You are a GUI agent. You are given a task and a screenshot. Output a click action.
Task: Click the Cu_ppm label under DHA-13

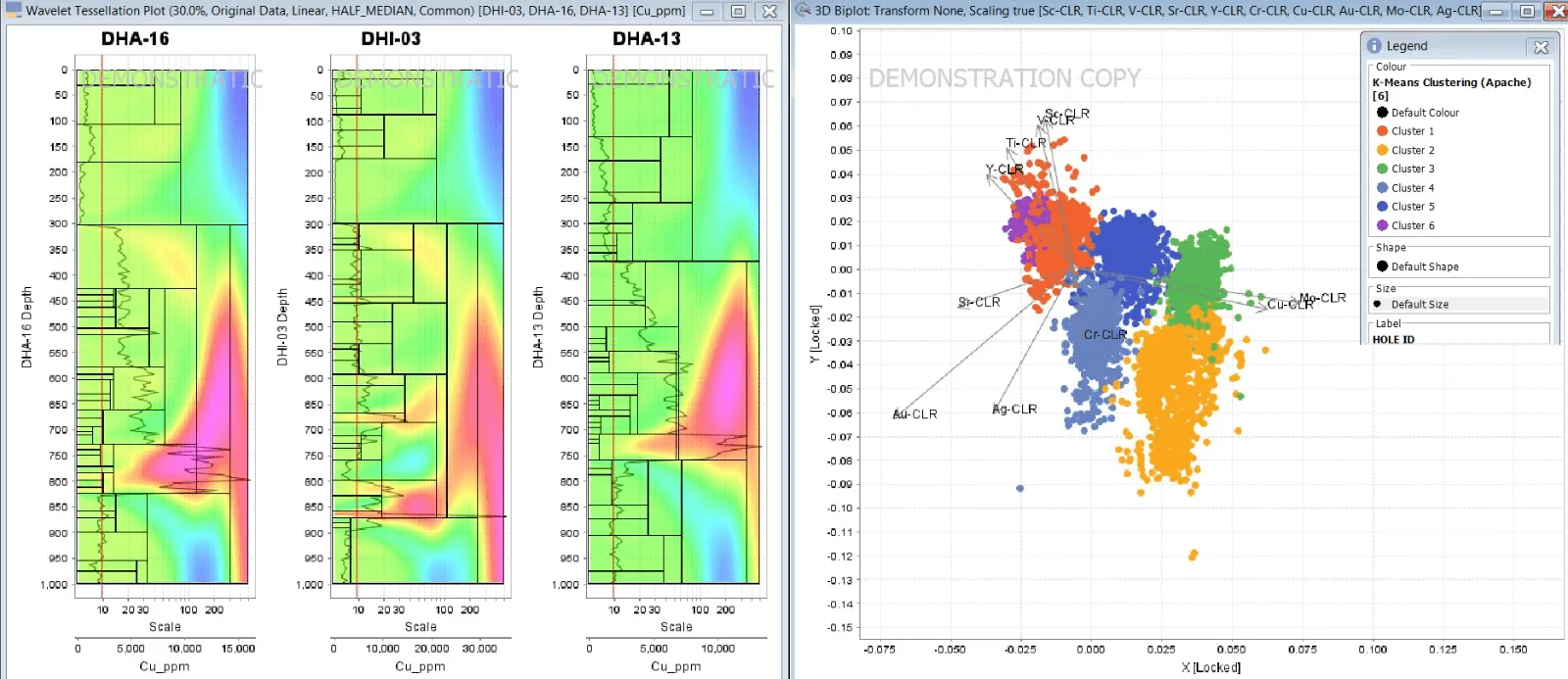tap(675, 666)
